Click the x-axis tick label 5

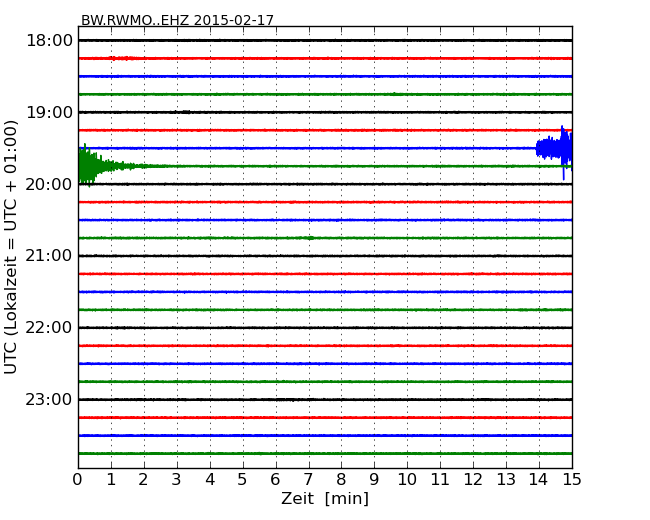click(242, 480)
